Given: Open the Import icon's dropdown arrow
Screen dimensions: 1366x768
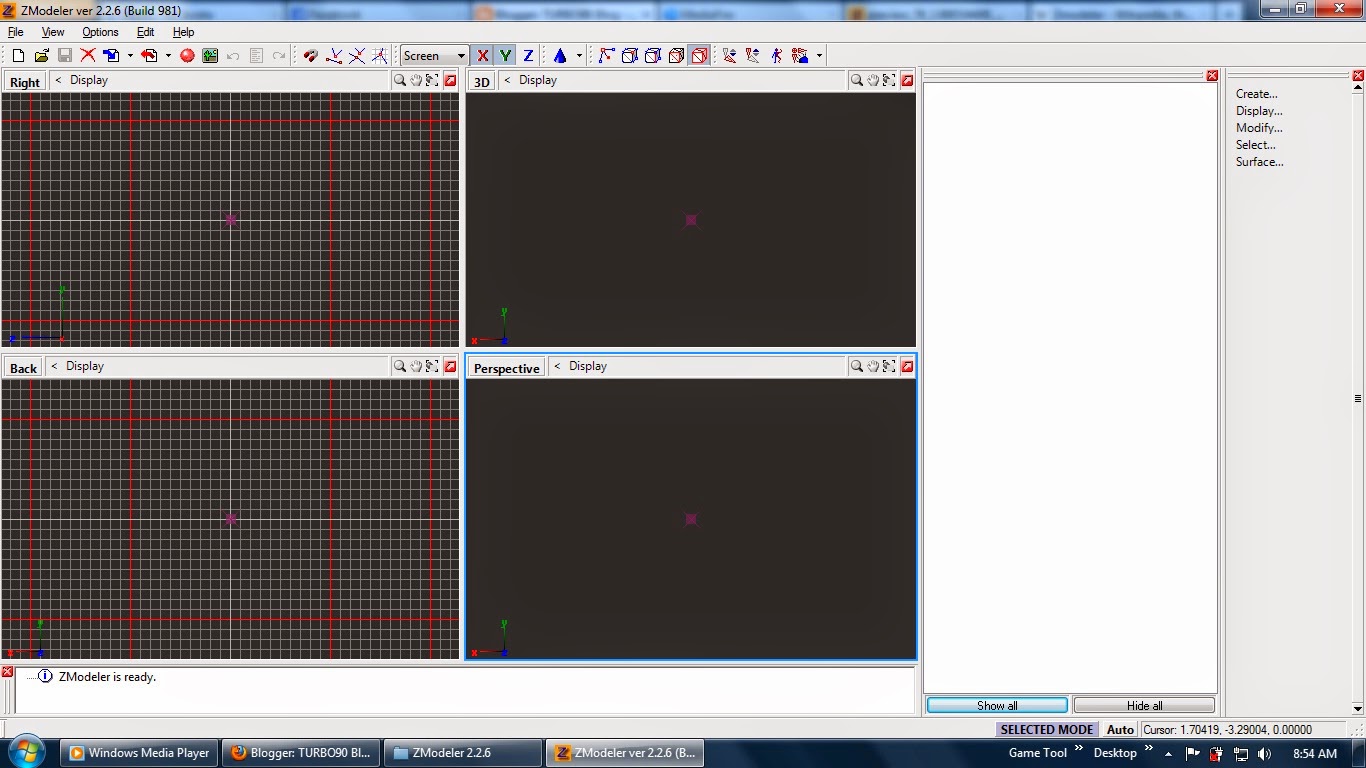Looking at the screenshot, I should click(x=130, y=56).
